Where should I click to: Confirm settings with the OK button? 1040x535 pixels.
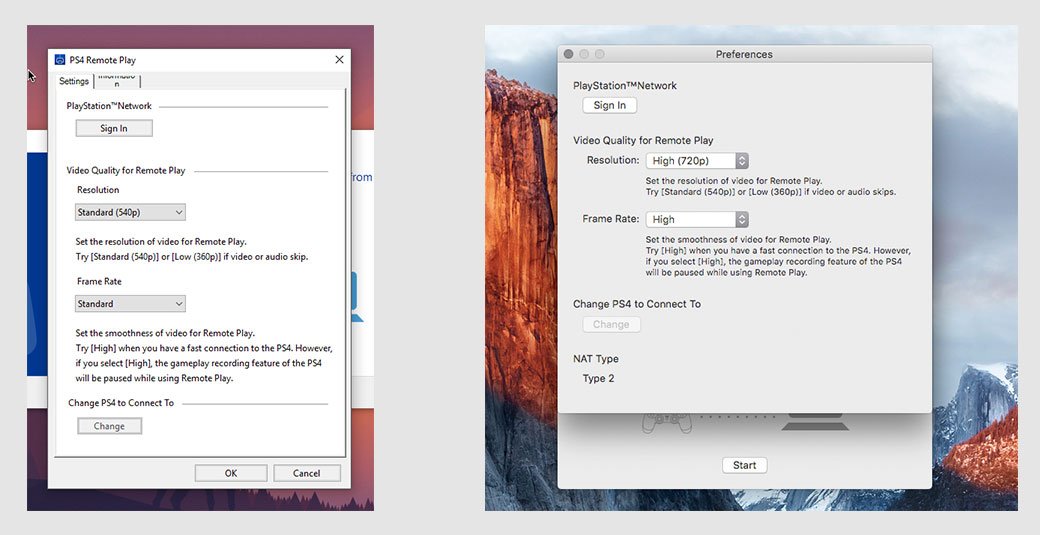coord(231,473)
